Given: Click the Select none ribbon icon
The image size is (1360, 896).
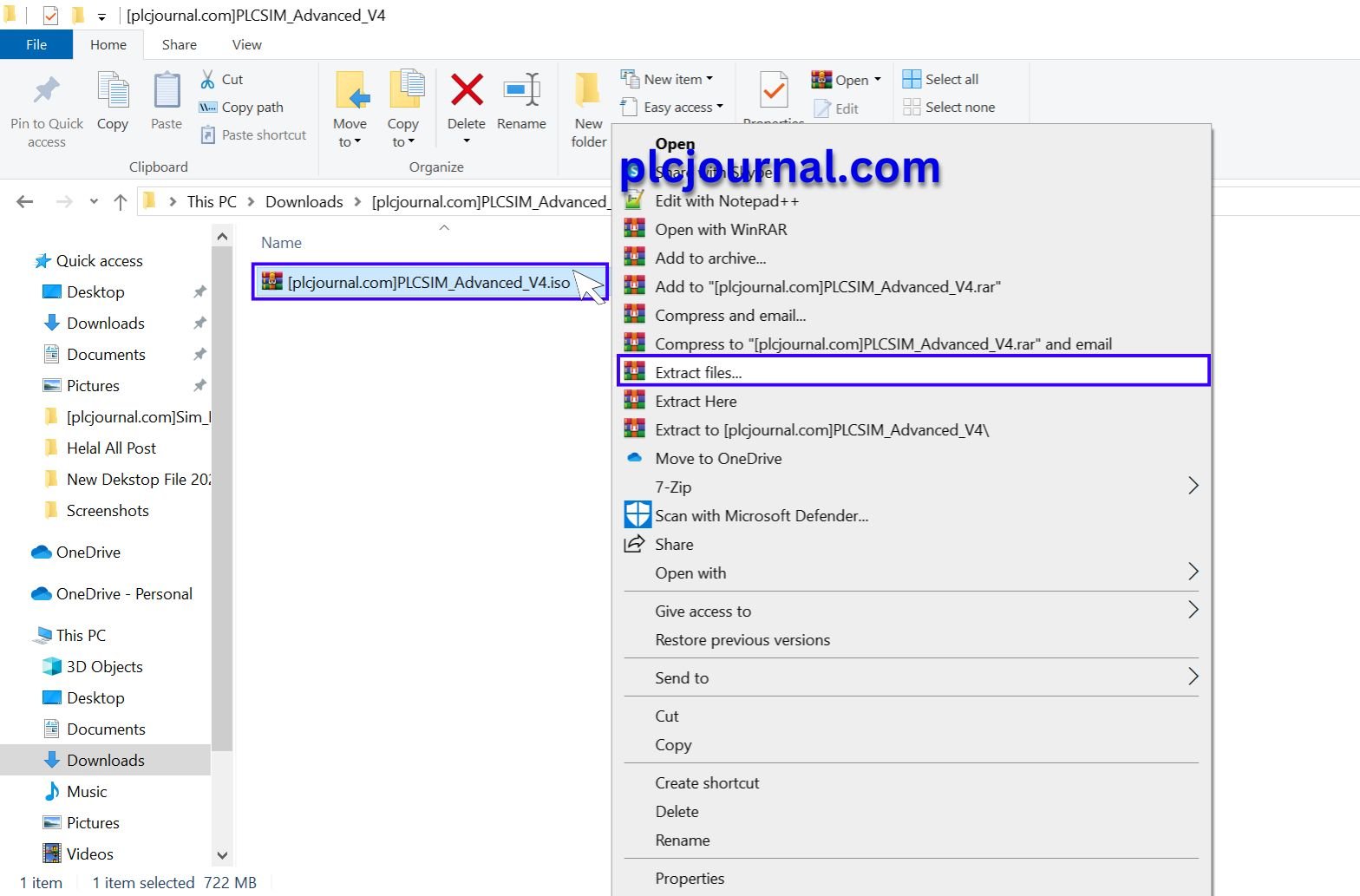Looking at the screenshot, I should (912, 107).
